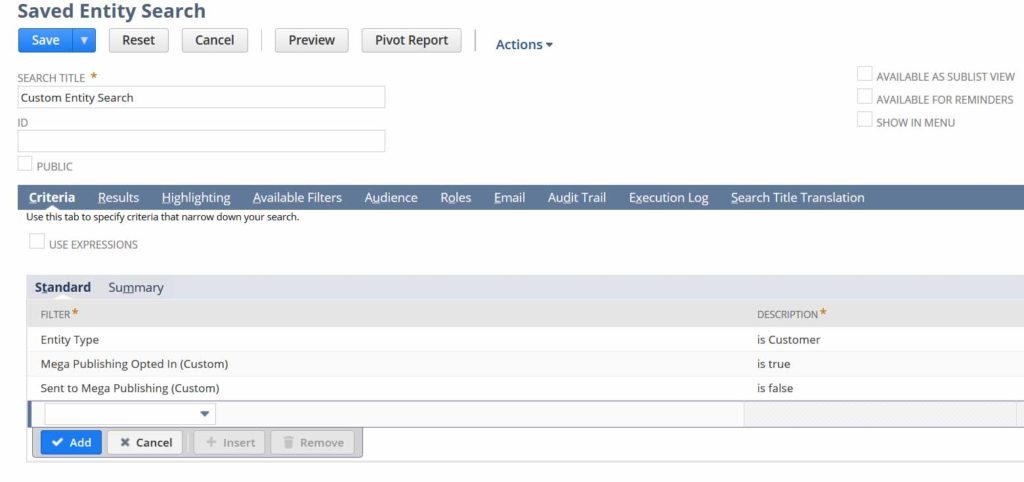Switch to the Results tab
Viewport: 1024px width, 482px height.
pyautogui.click(x=118, y=198)
